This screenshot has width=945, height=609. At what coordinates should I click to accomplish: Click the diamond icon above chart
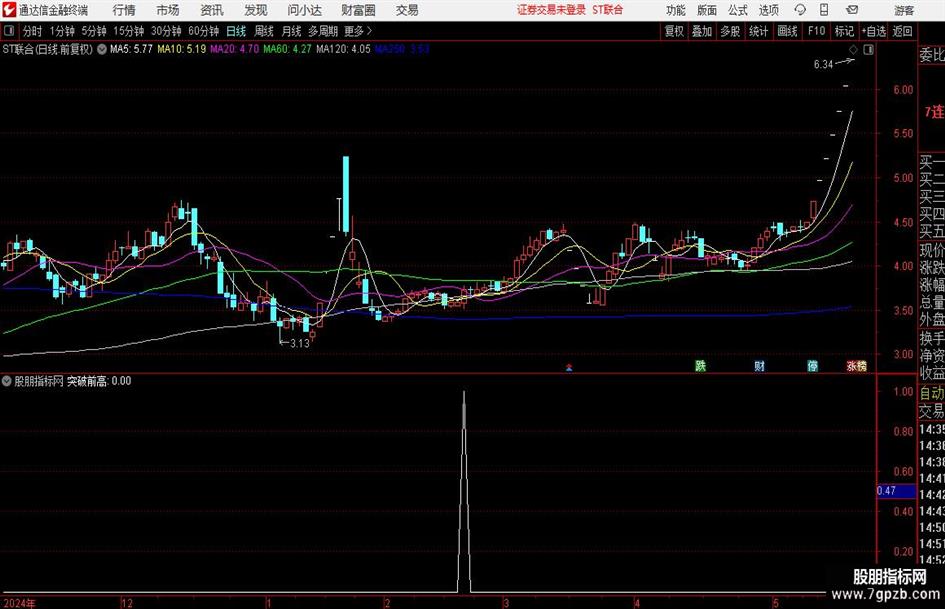coord(853,49)
